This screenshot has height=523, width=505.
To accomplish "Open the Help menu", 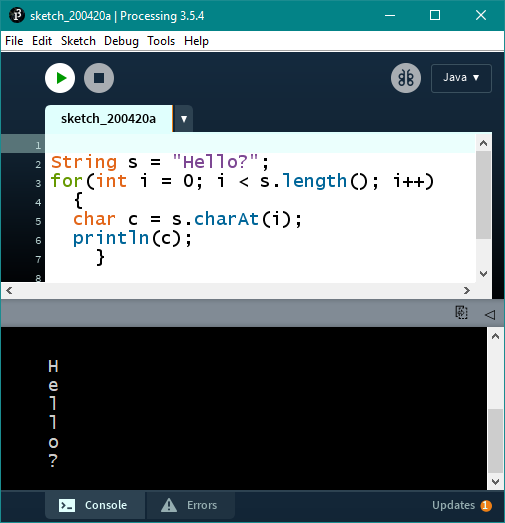I will point(196,41).
